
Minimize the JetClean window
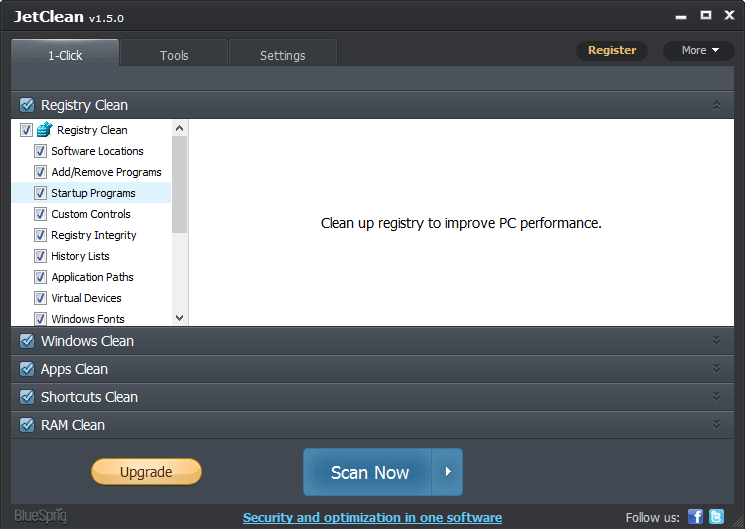pyautogui.click(x=681, y=17)
